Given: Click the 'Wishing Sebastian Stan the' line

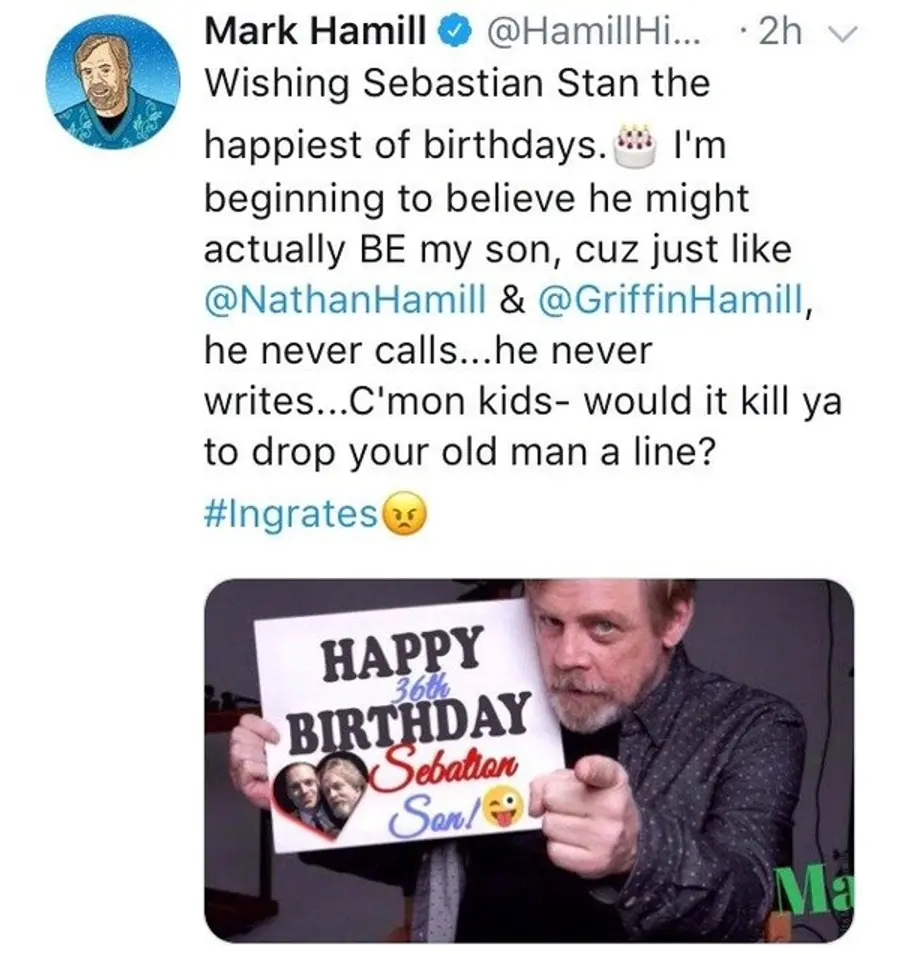Looking at the screenshot, I should 457,83.
